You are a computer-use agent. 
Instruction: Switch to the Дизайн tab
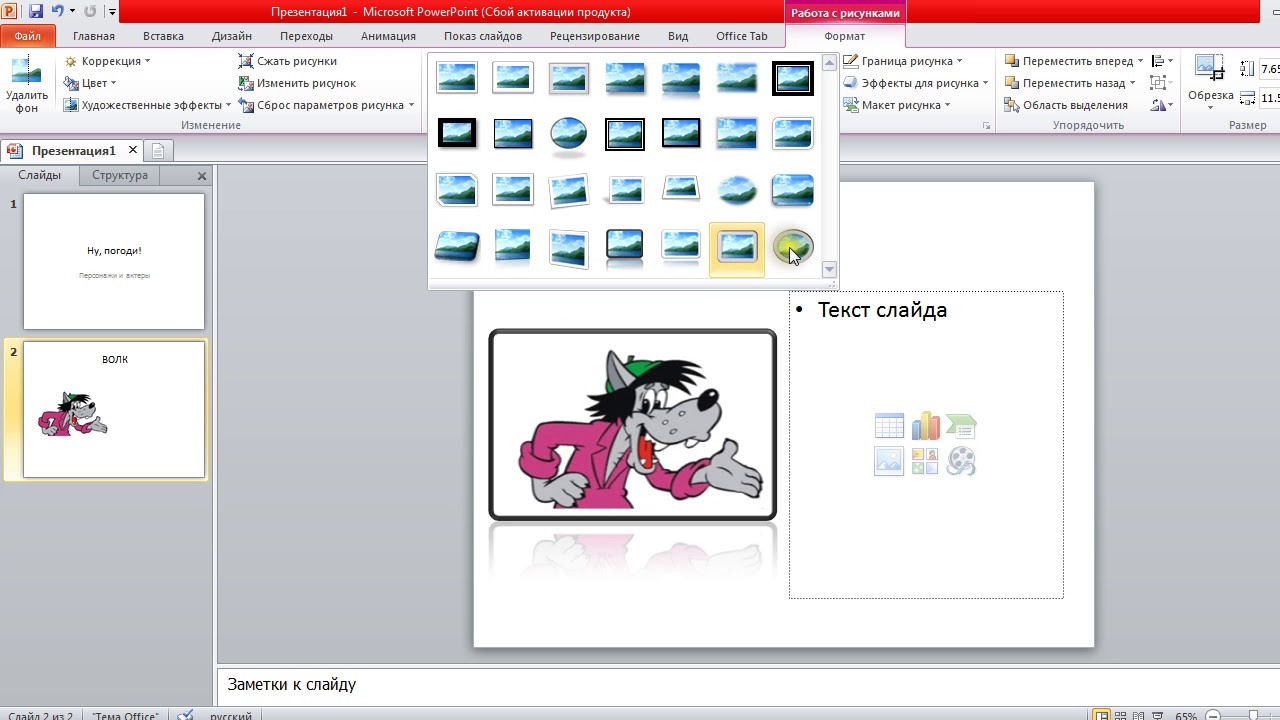232,36
